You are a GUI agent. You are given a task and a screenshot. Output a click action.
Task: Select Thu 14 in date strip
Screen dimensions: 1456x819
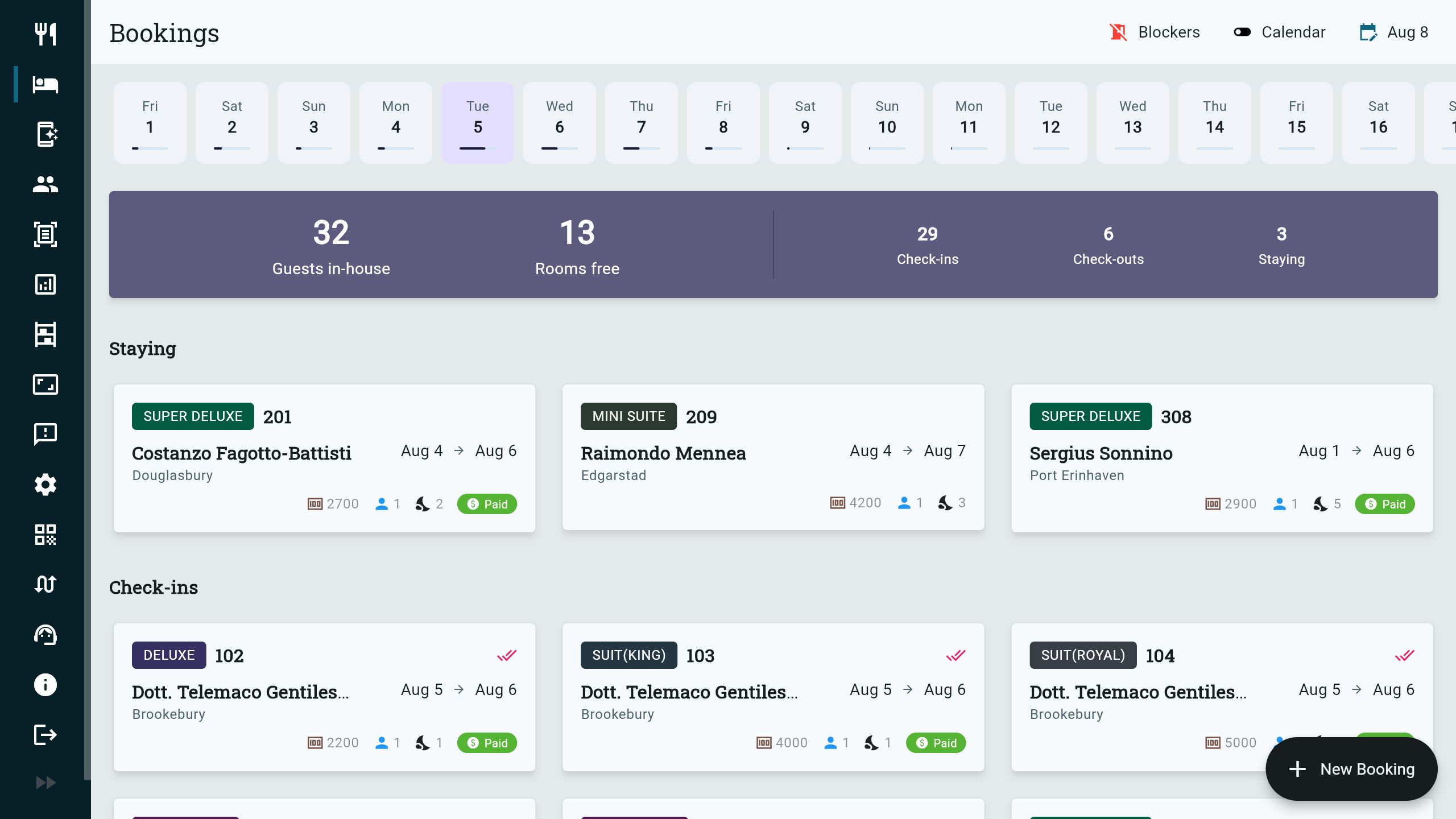click(x=1215, y=123)
